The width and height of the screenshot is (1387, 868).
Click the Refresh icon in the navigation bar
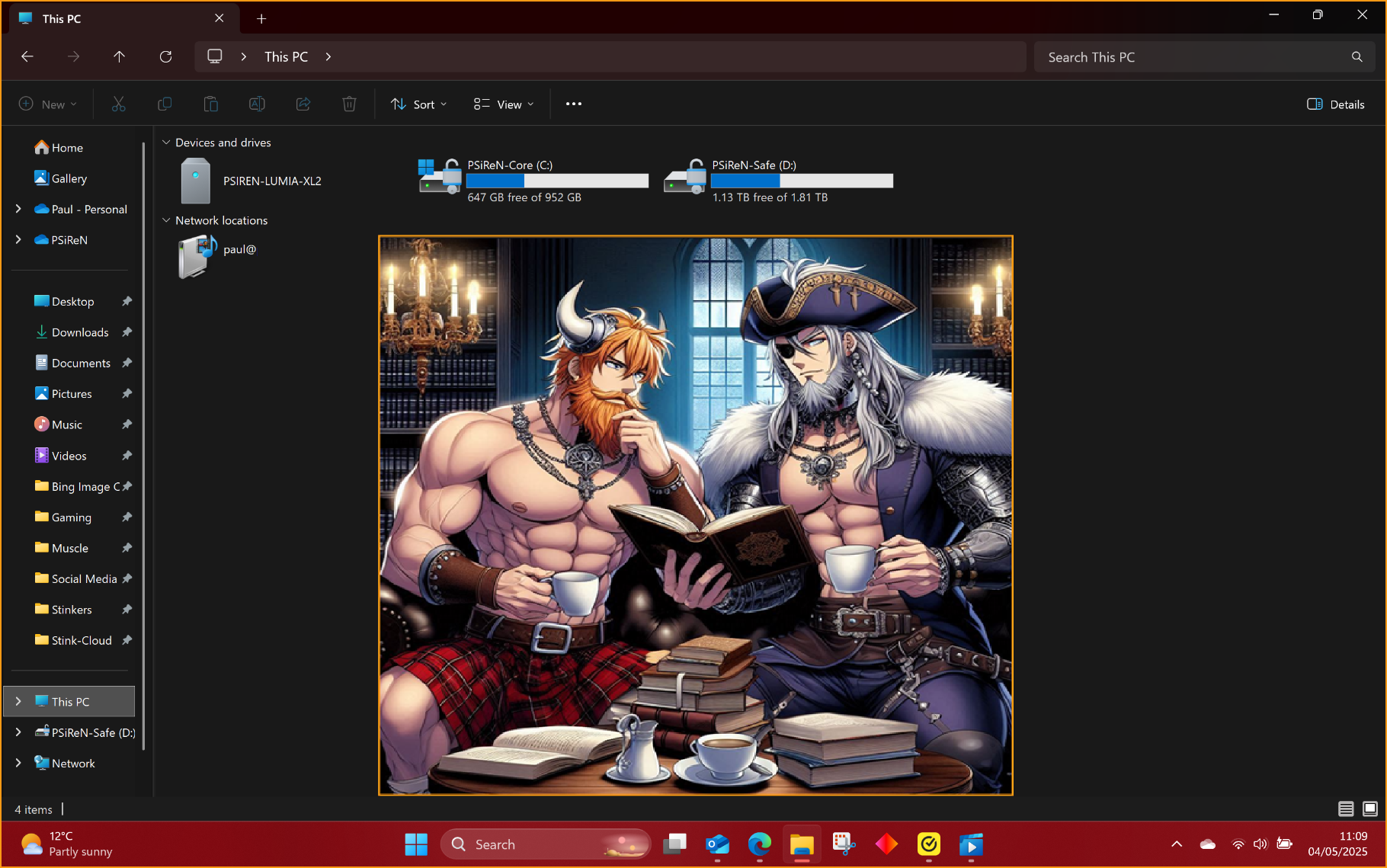165,56
